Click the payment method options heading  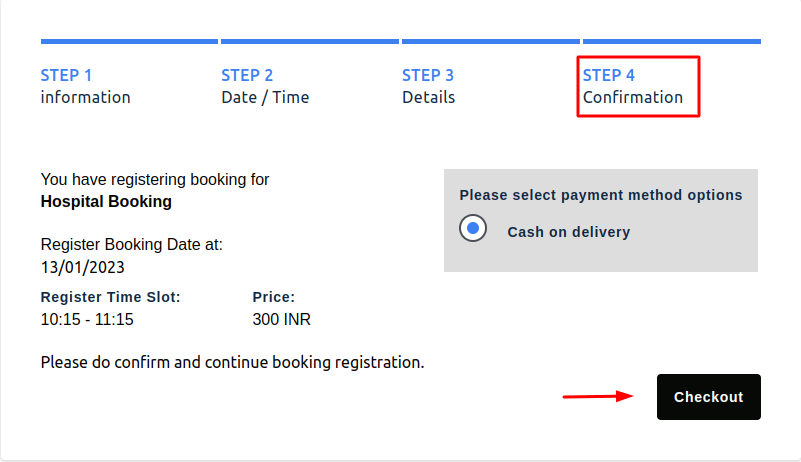pyautogui.click(x=601, y=195)
